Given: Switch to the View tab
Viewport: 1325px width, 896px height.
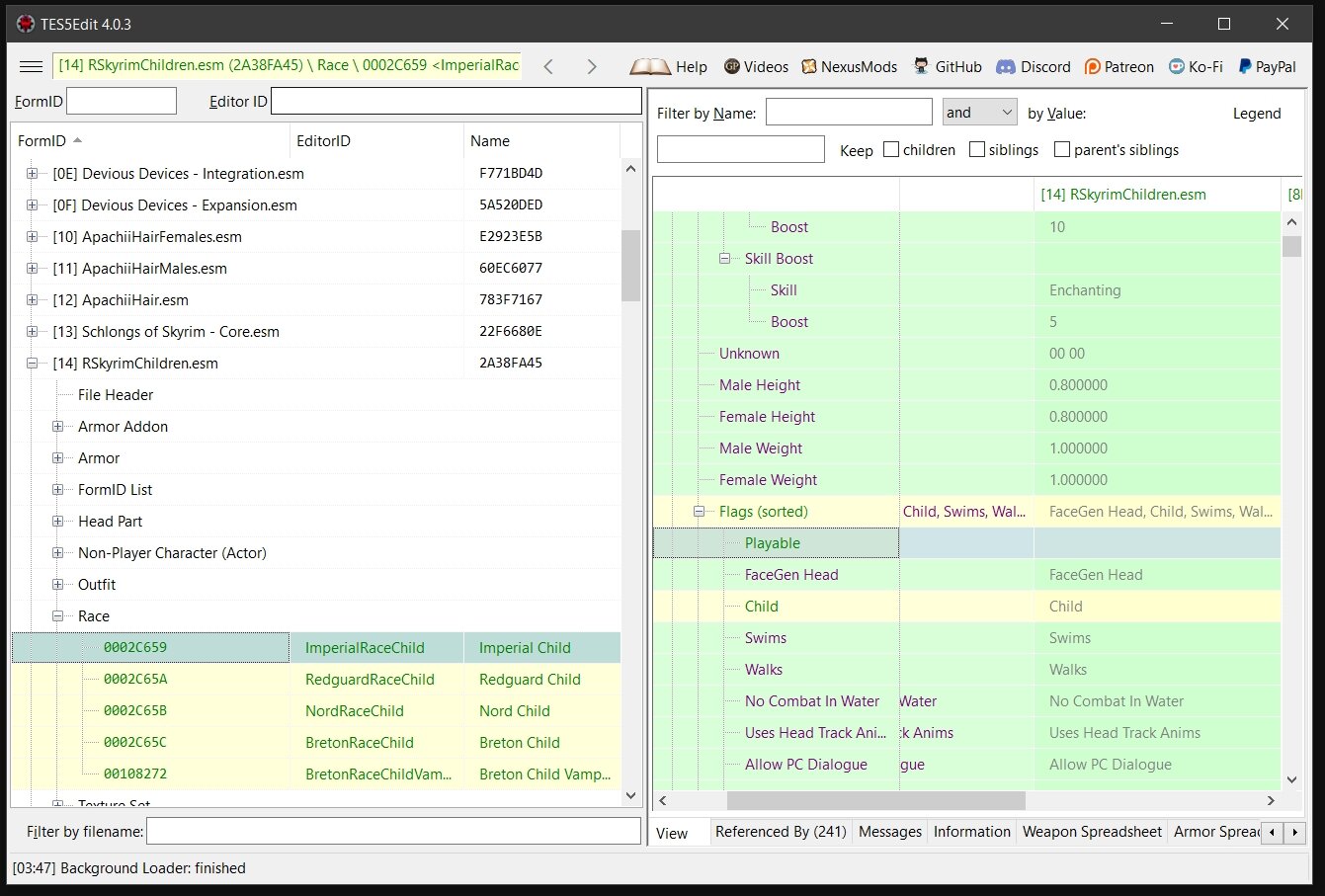Looking at the screenshot, I should coord(672,833).
